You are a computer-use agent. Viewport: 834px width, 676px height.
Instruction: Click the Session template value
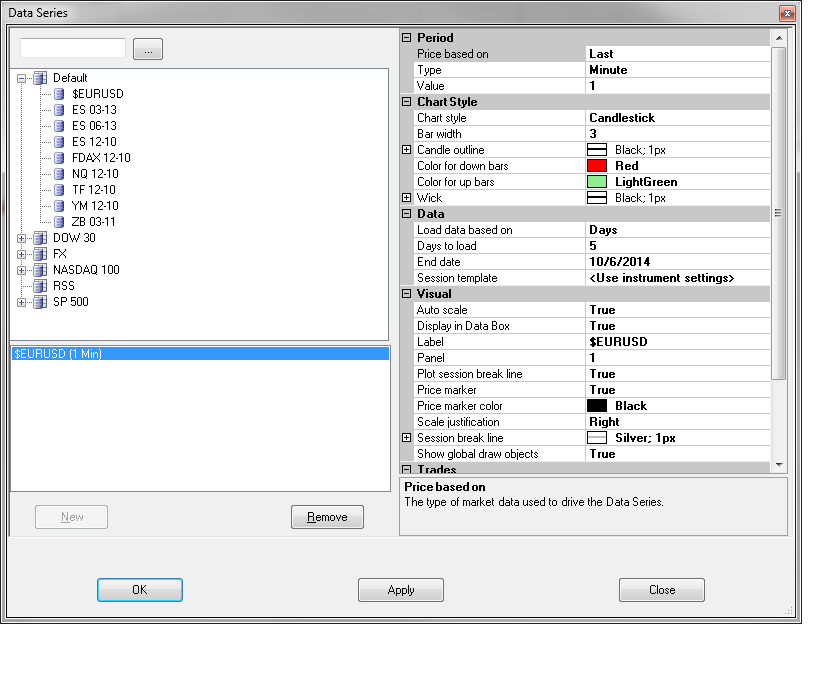(x=662, y=278)
